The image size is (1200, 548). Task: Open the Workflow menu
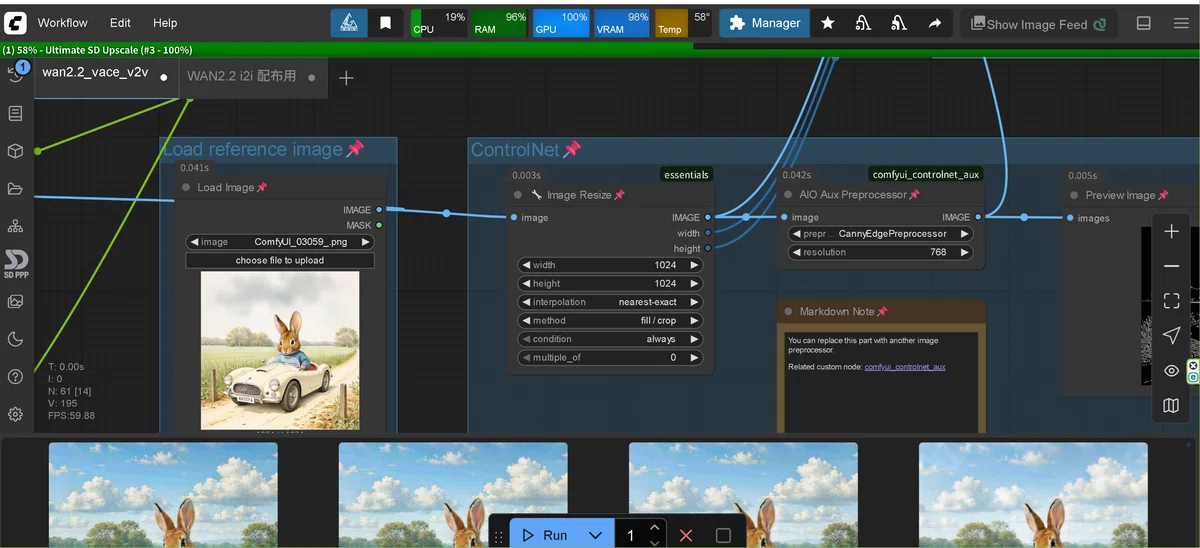point(62,23)
